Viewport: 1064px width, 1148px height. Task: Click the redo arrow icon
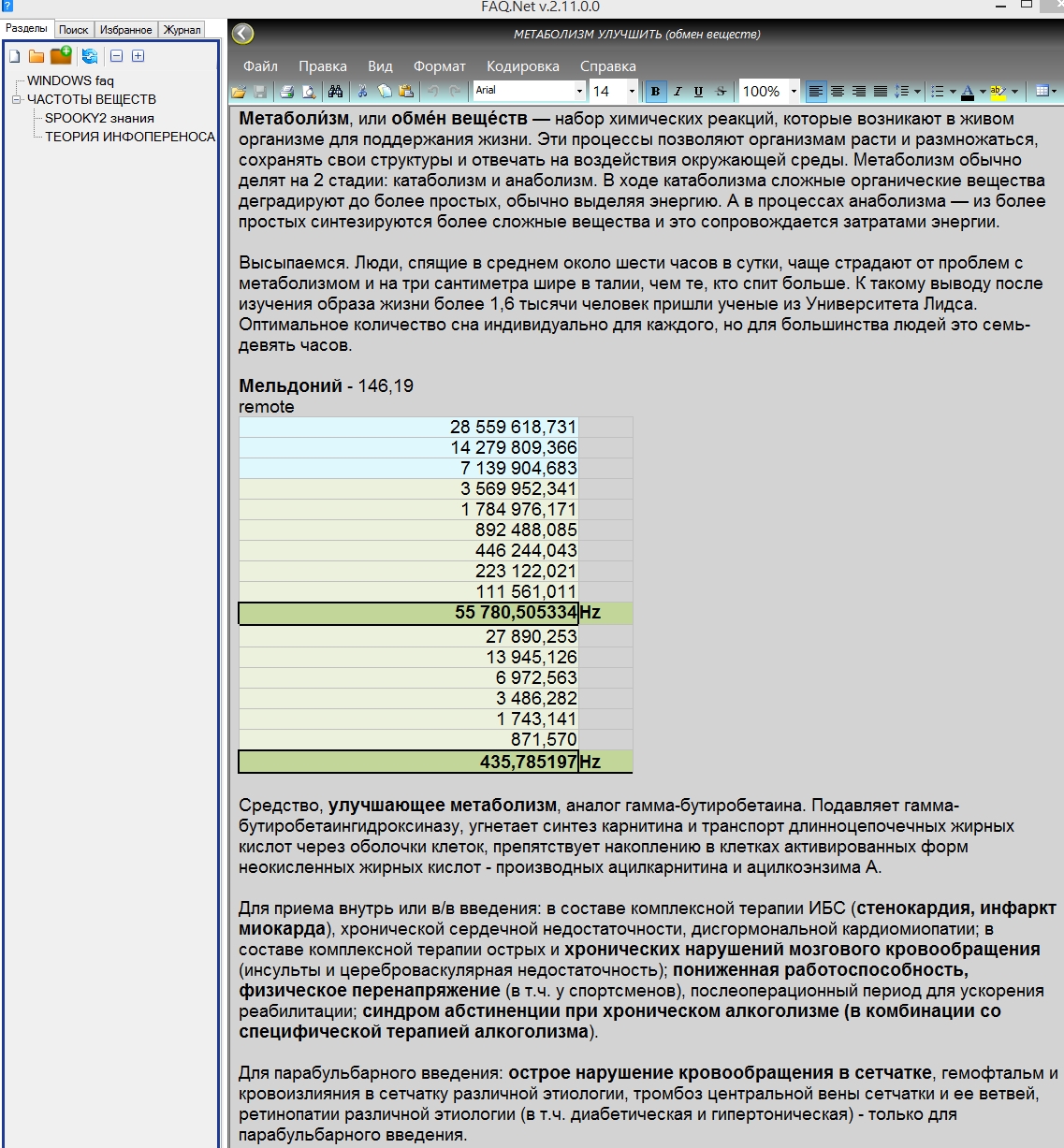[455, 92]
